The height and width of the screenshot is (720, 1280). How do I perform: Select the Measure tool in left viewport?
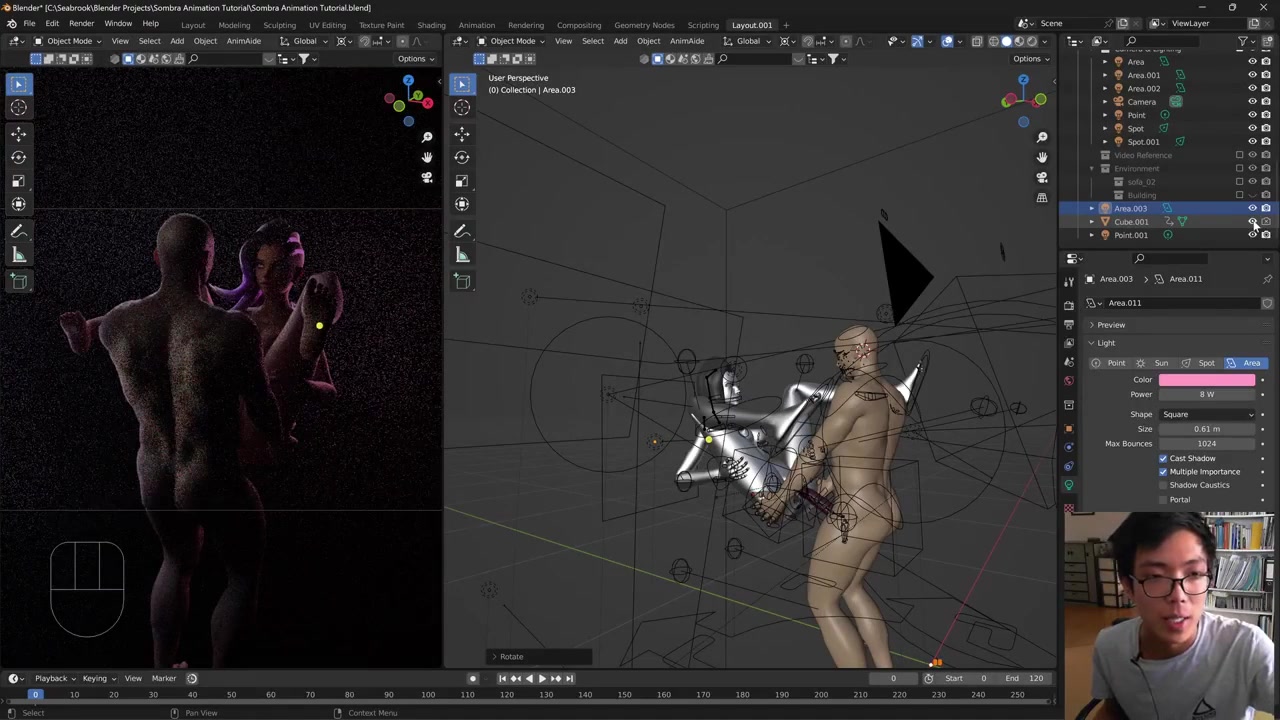click(18, 255)
